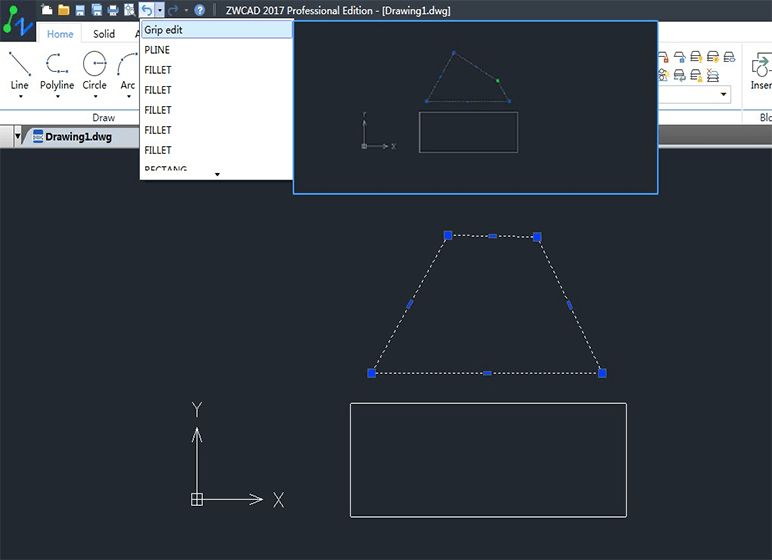Expand the arrow under the Line tool
This screenshot has width=772, height=560.
click(20, 97)
